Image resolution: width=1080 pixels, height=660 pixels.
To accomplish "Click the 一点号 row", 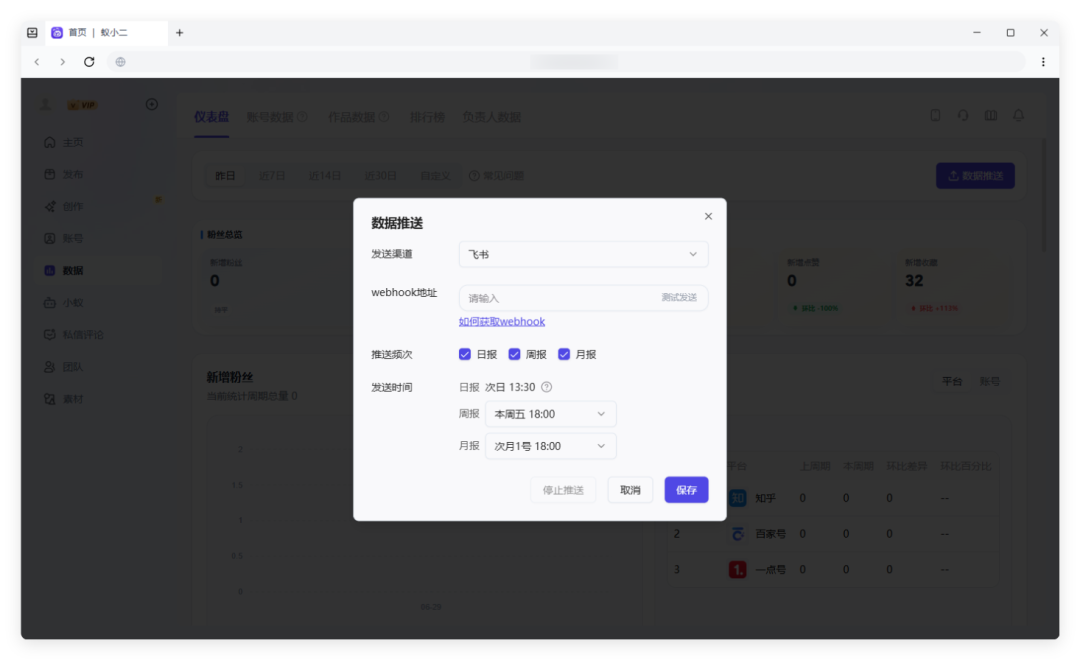I will pos(833,569).
